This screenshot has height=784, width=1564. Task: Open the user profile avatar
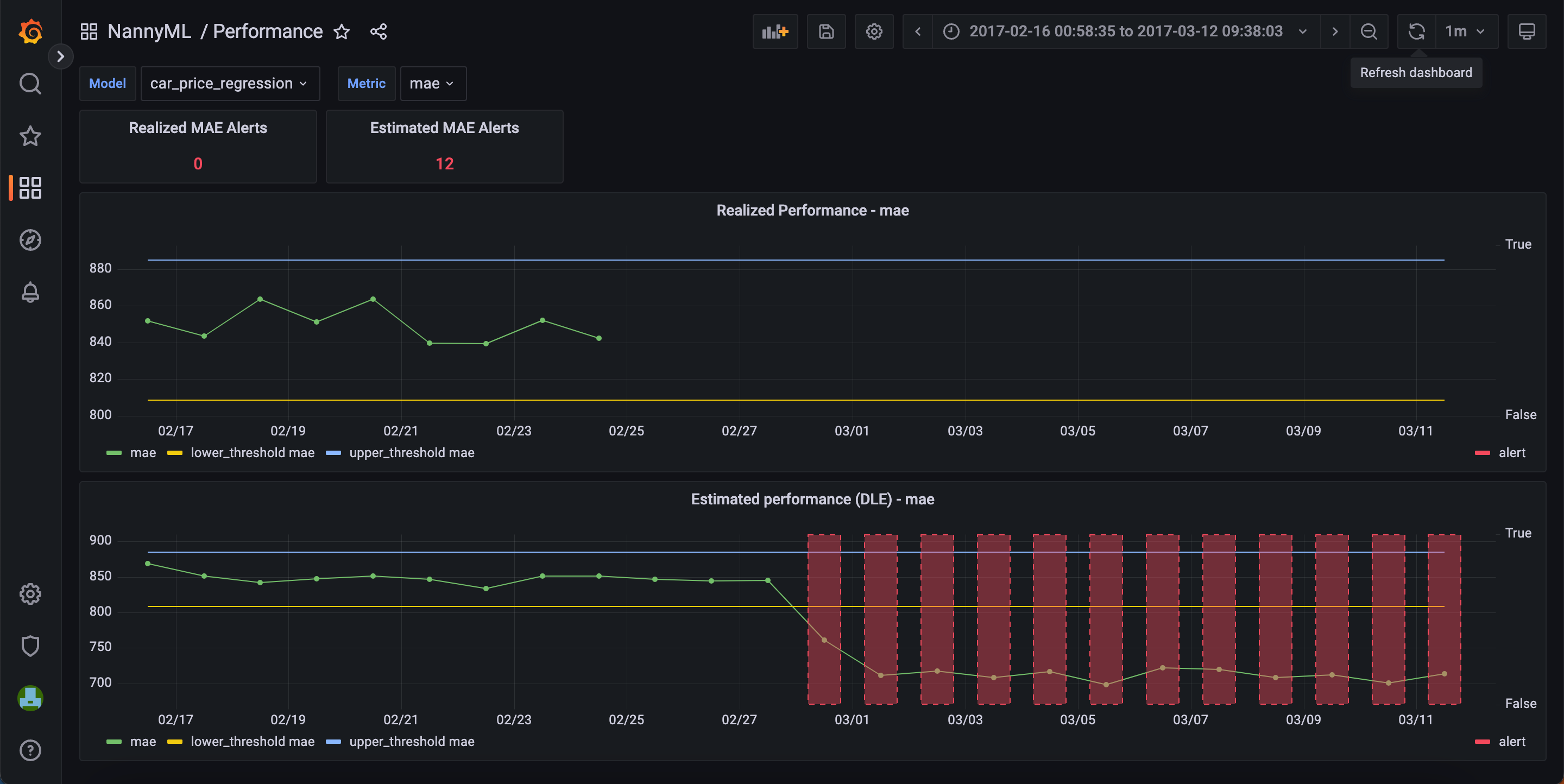tap(30, 698)
